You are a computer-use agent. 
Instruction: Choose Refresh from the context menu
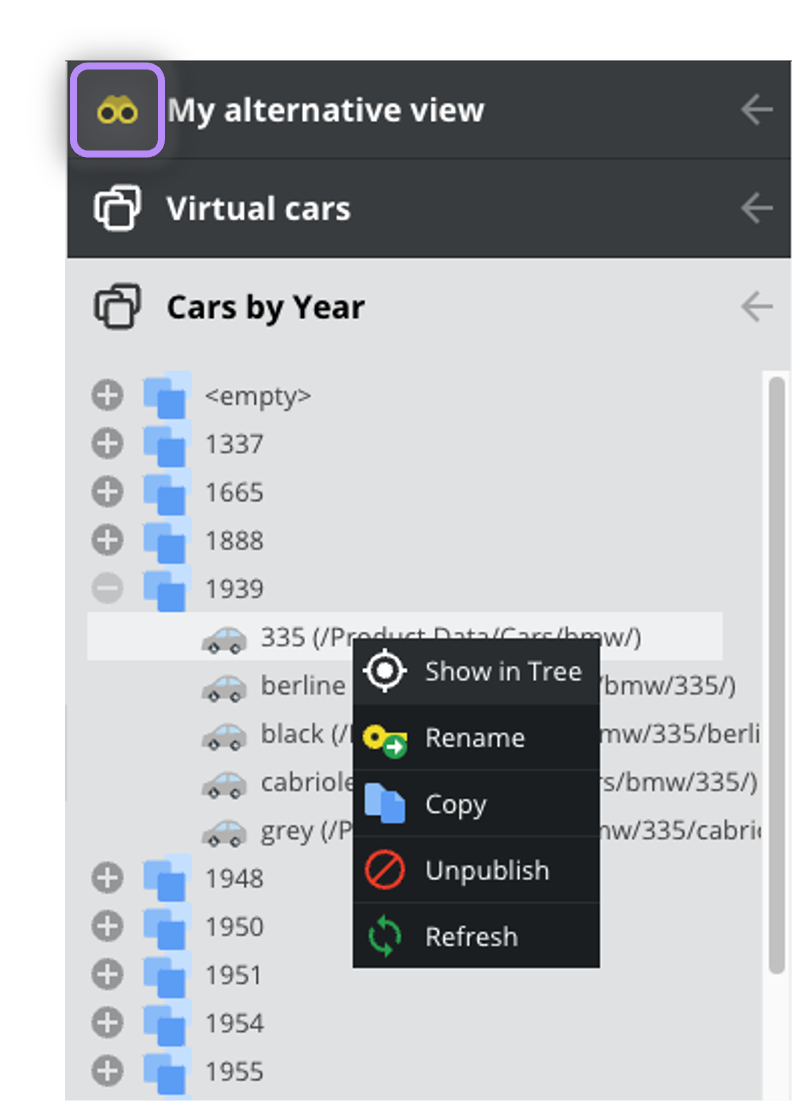click(x=476, y=936)
